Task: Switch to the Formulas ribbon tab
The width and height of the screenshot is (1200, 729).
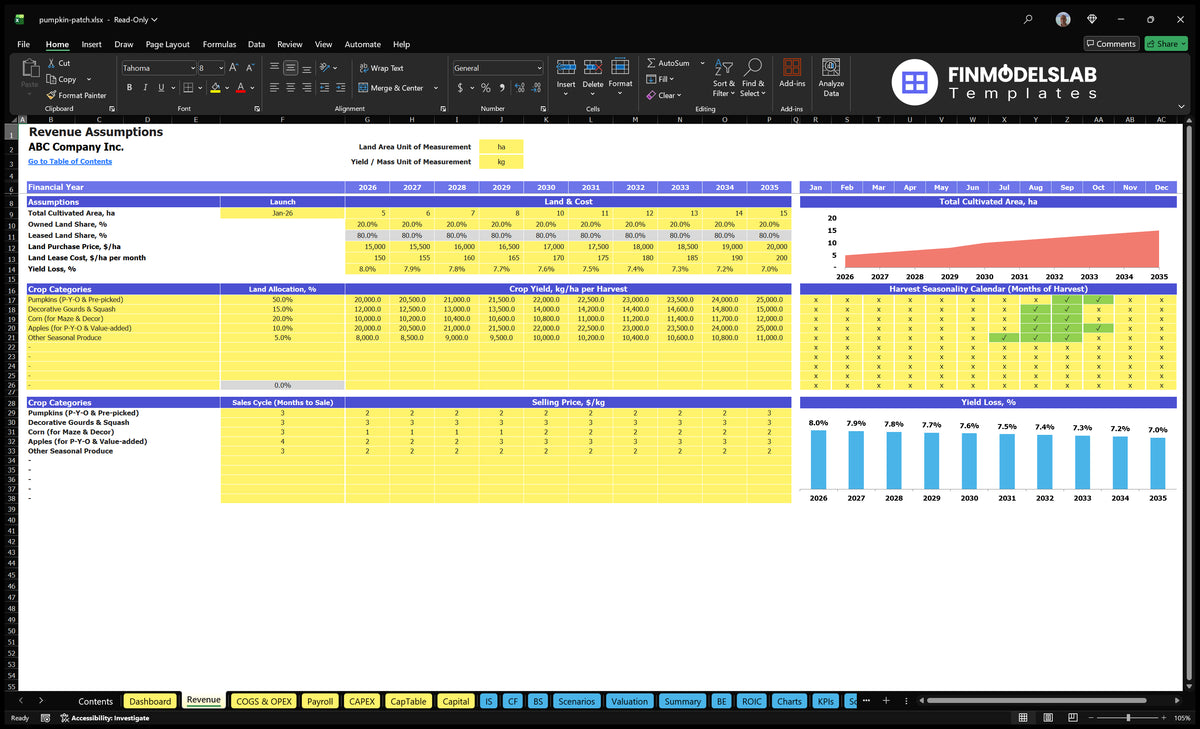Action: [219, 44]
